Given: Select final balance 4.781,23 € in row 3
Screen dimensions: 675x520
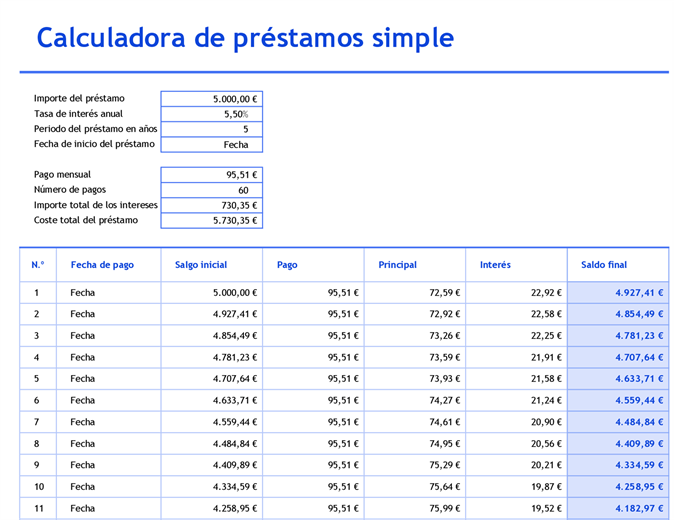Looking at the screenshot, I should tap(618, 336).
